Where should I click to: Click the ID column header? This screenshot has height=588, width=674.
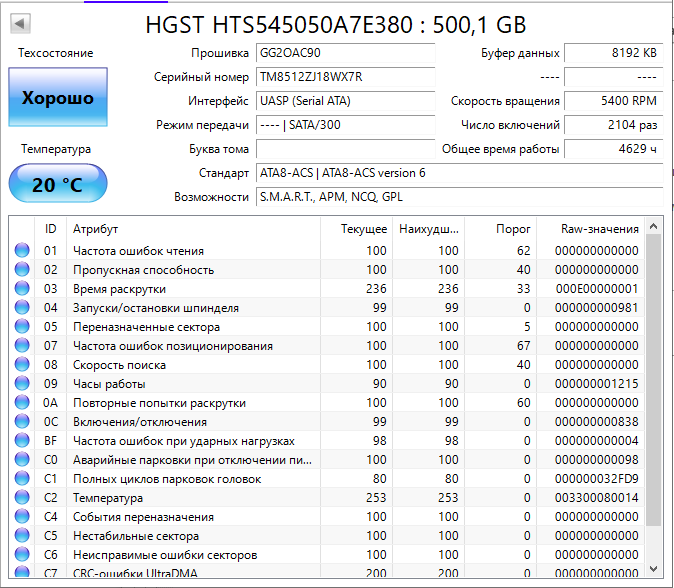pos(51,229)
